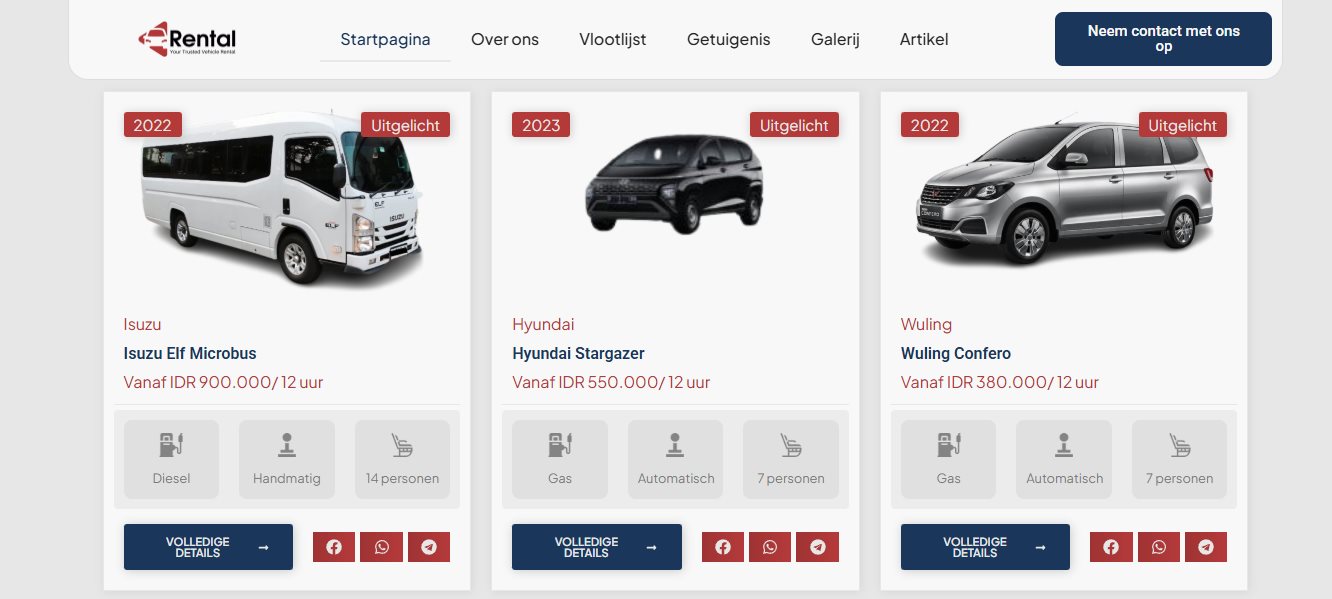Share Isuzu Elf Microbus on Facebook
This screenshot has width=1332, height=599.
click(334, 547)
